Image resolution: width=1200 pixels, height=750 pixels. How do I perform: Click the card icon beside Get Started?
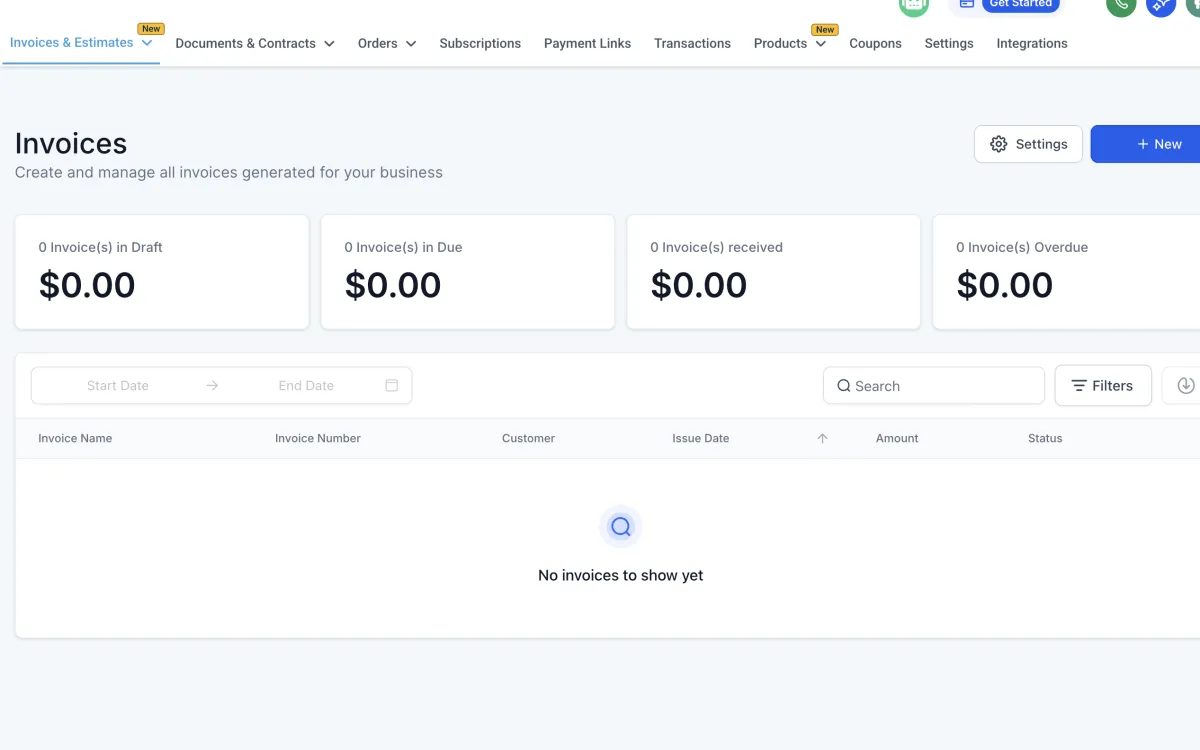966,4
